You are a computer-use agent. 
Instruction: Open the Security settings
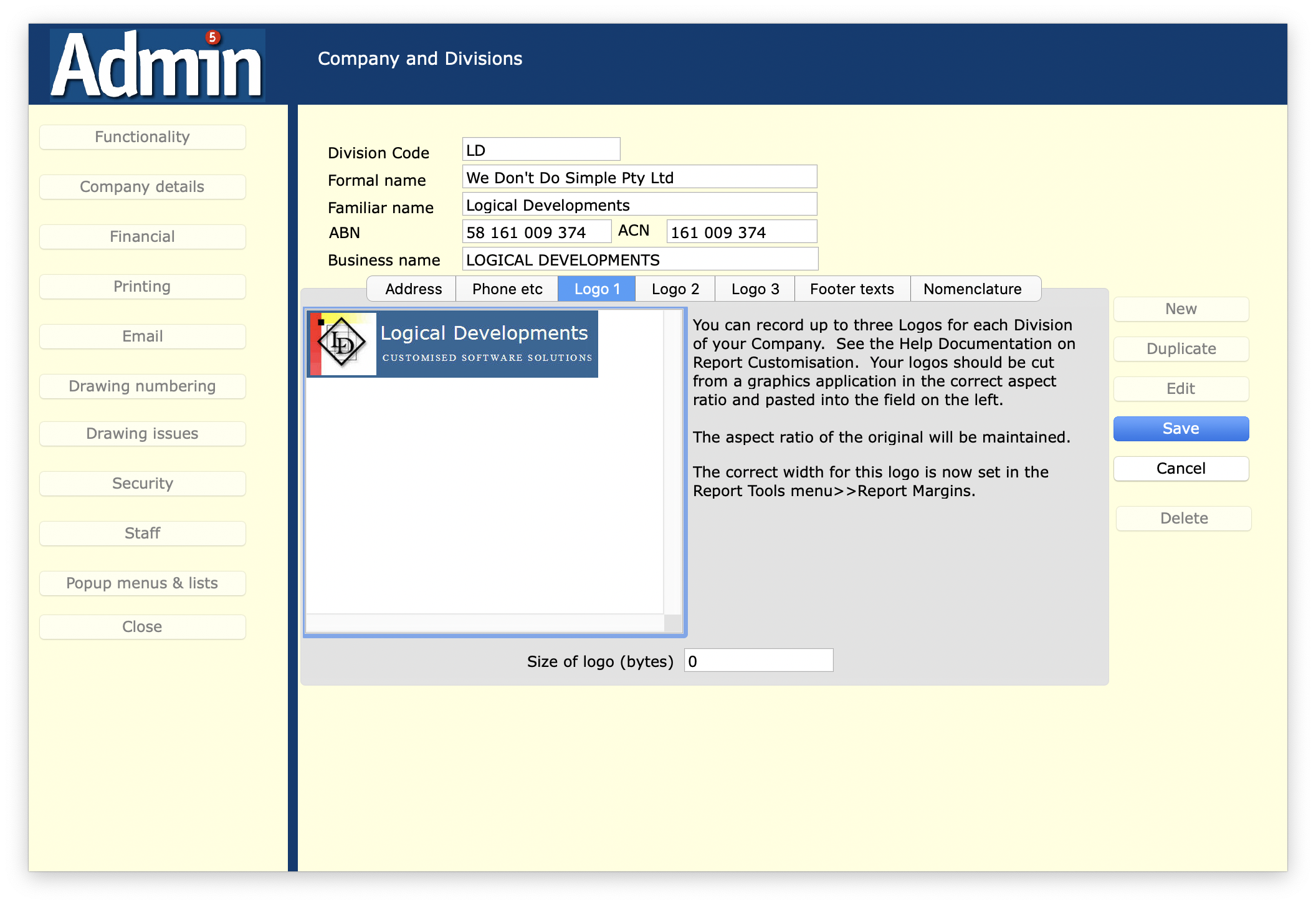click(142, 484)
